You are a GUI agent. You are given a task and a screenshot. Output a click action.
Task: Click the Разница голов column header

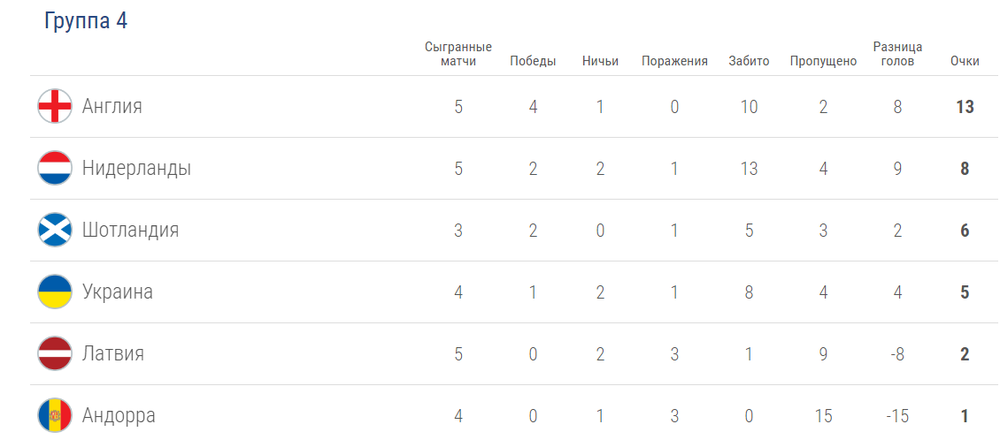pos(897,54)
